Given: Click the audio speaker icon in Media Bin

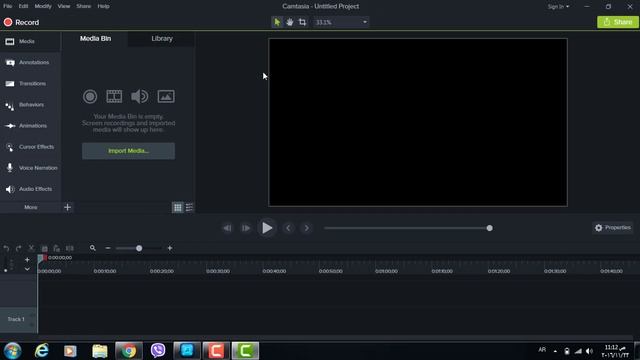Looking at the screenshot, I should (x=140, y=96).
